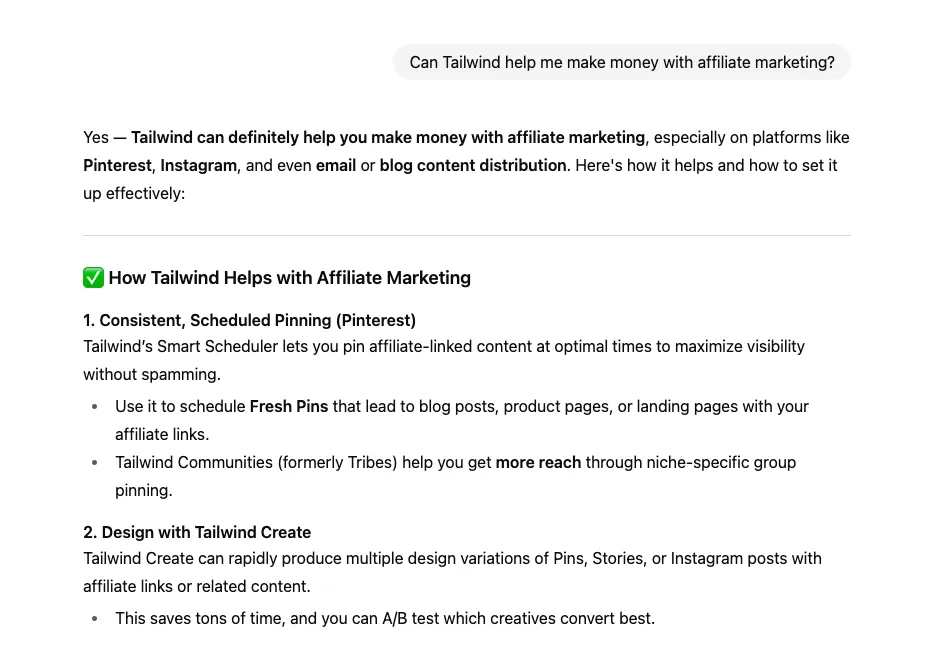
Task: Click the bold word "Pinterest" in intro
Action: tap(117, 165)
